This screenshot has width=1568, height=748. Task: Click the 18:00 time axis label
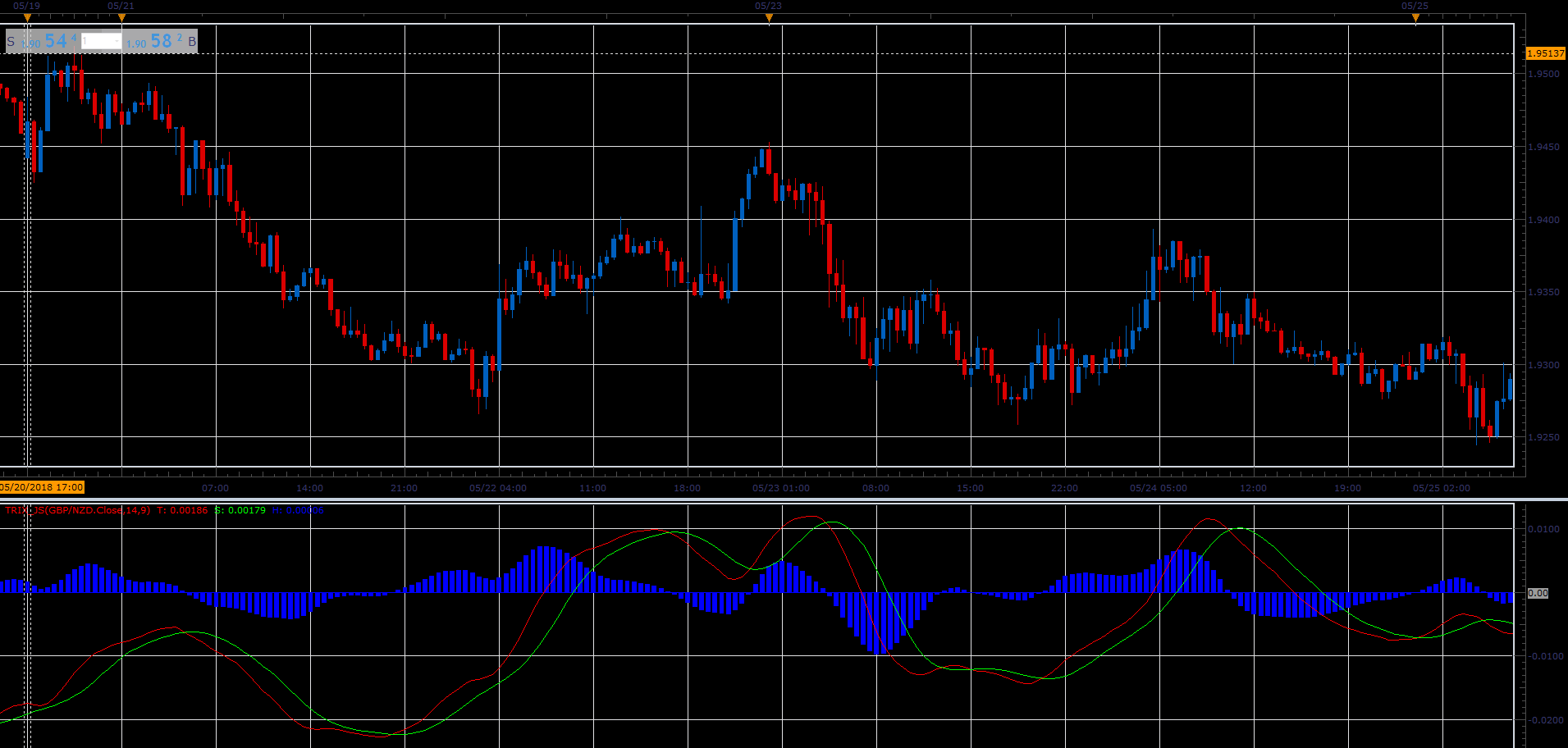(x=688, y=488)
